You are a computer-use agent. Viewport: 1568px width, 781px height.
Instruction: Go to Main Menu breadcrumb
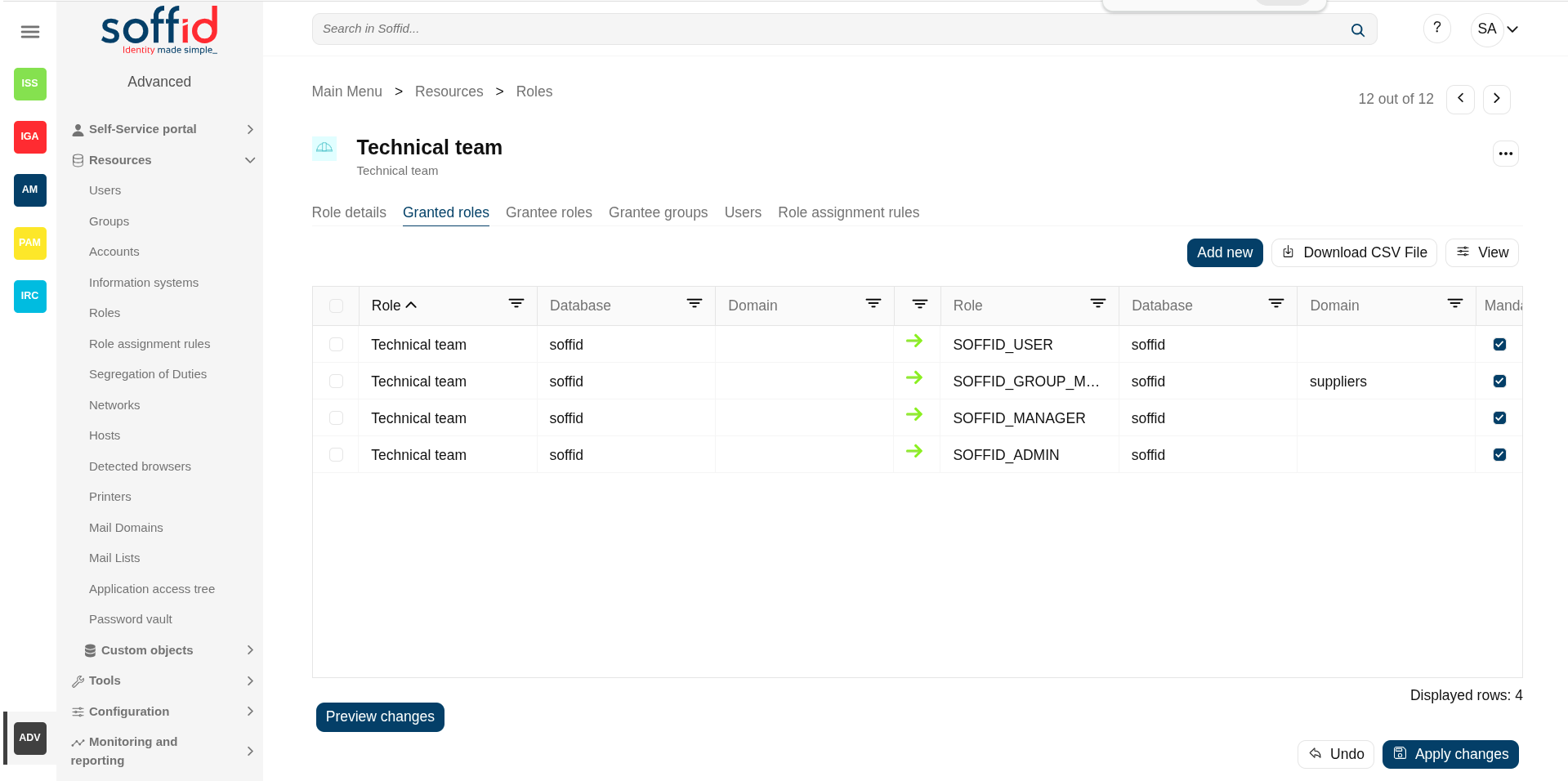[347, 91]
